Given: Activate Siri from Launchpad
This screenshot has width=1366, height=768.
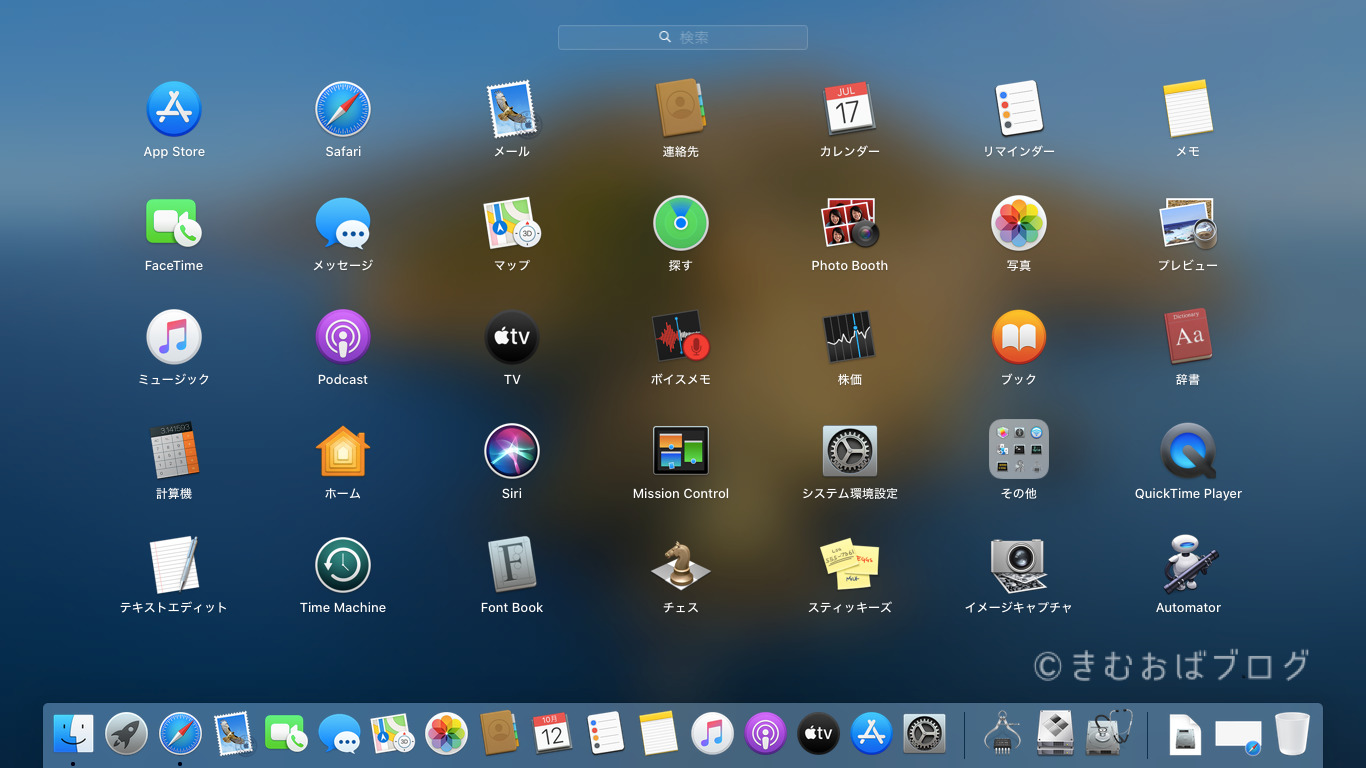Looking at the screenshot, I should (x=512, y=451).
